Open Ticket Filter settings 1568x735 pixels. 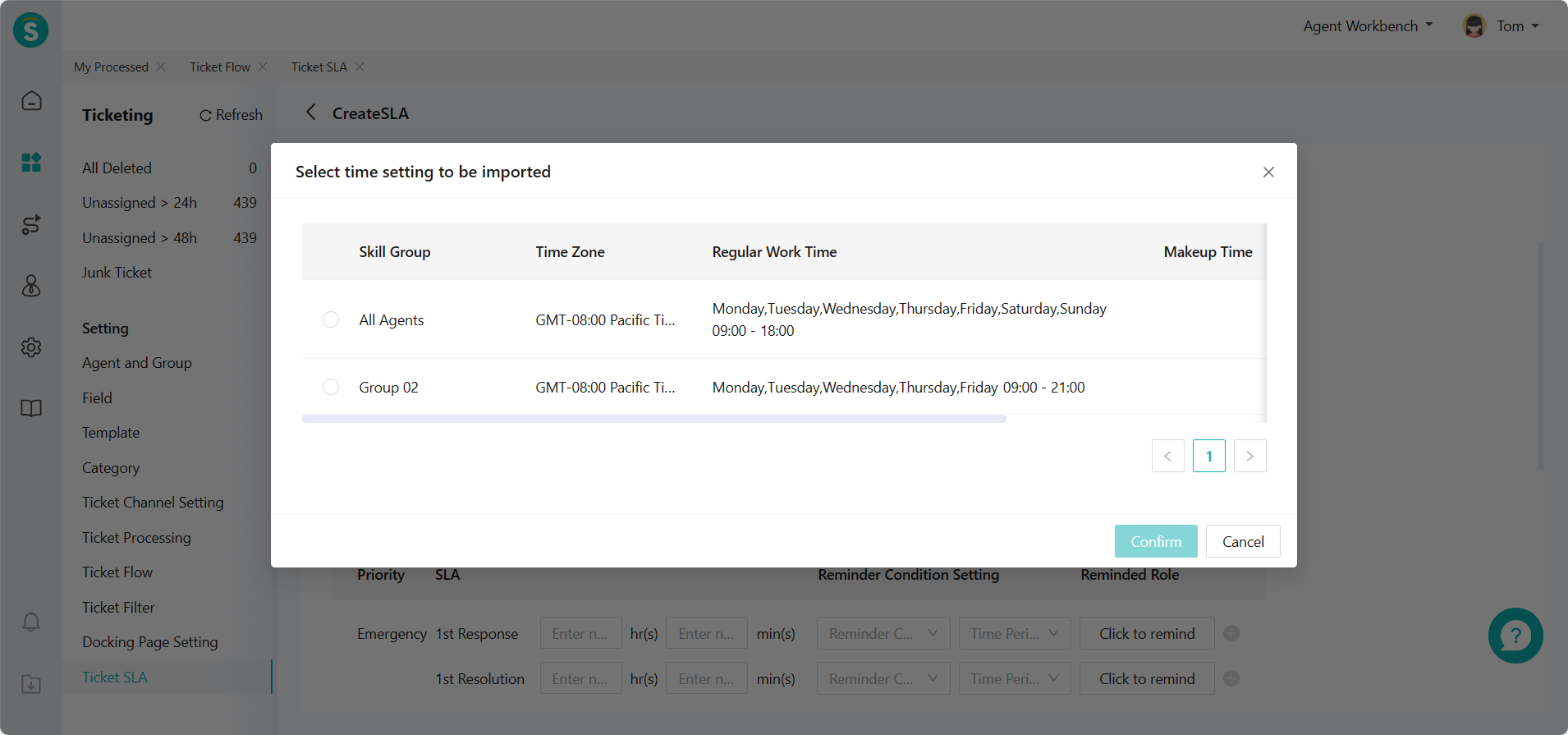(x=118, y=607)
